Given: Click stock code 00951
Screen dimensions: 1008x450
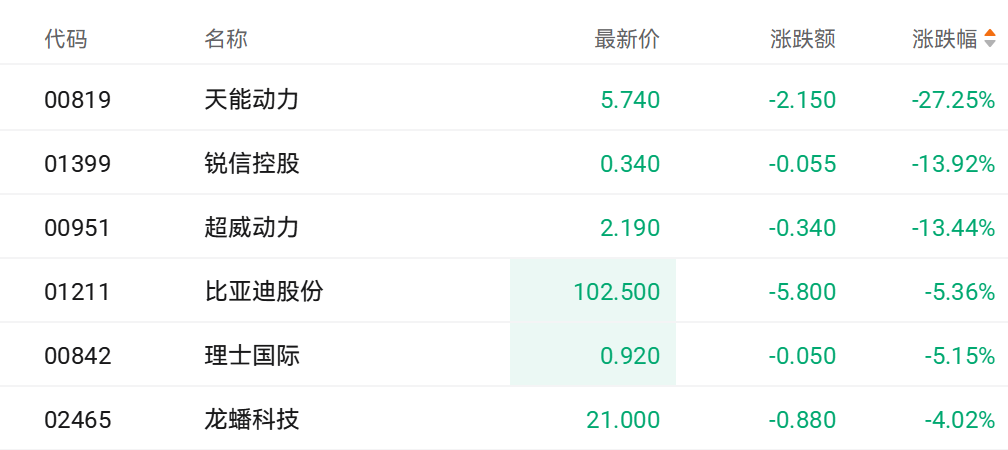Looking at the screenshot, I should point(77,228).
